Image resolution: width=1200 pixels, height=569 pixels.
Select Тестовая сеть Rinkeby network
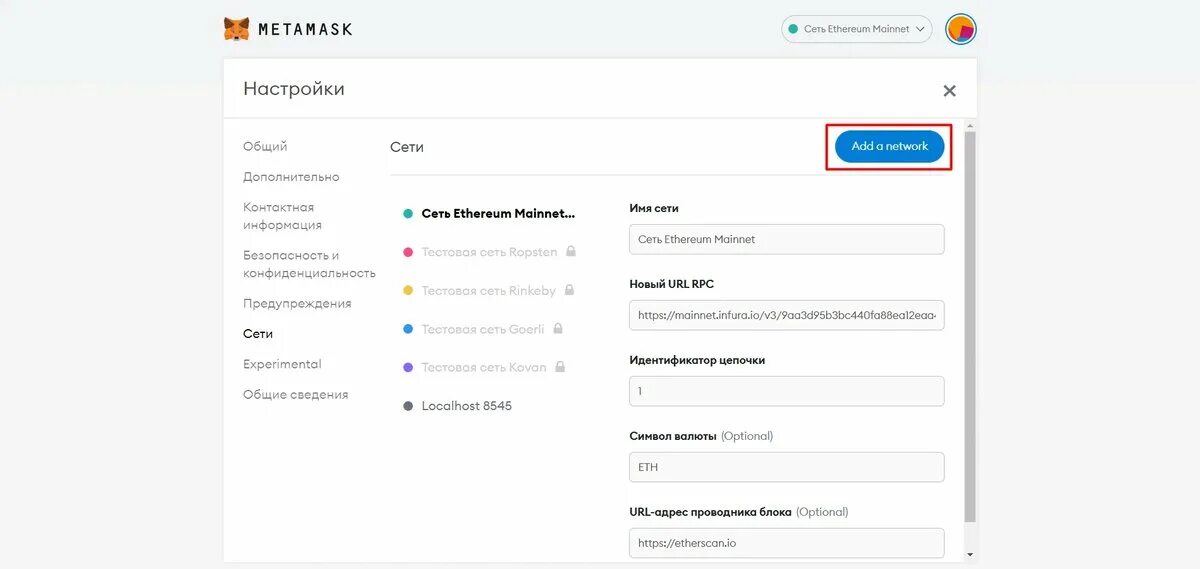(488, 291)
